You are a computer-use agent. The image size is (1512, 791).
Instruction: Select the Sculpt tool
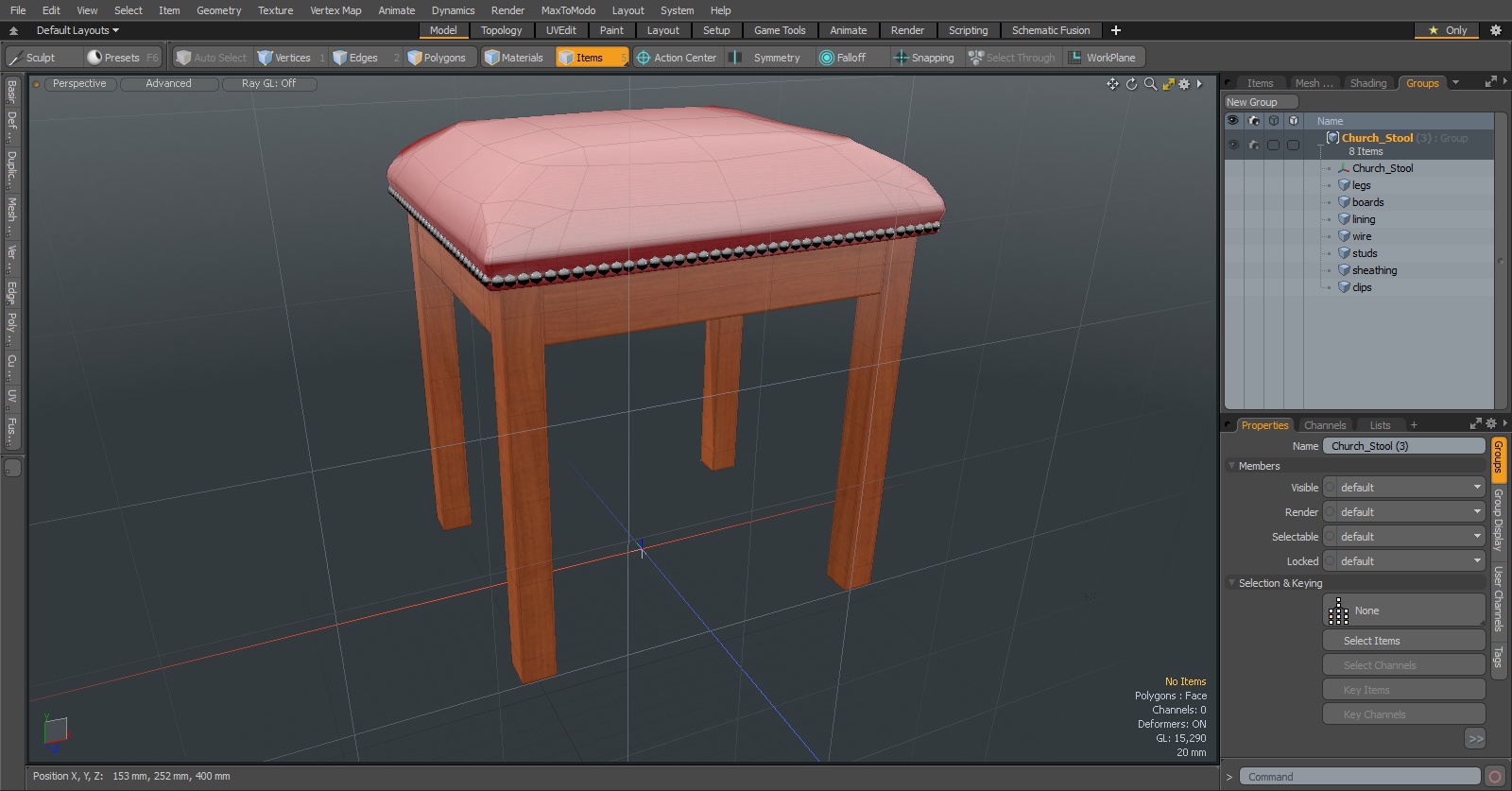43,58
